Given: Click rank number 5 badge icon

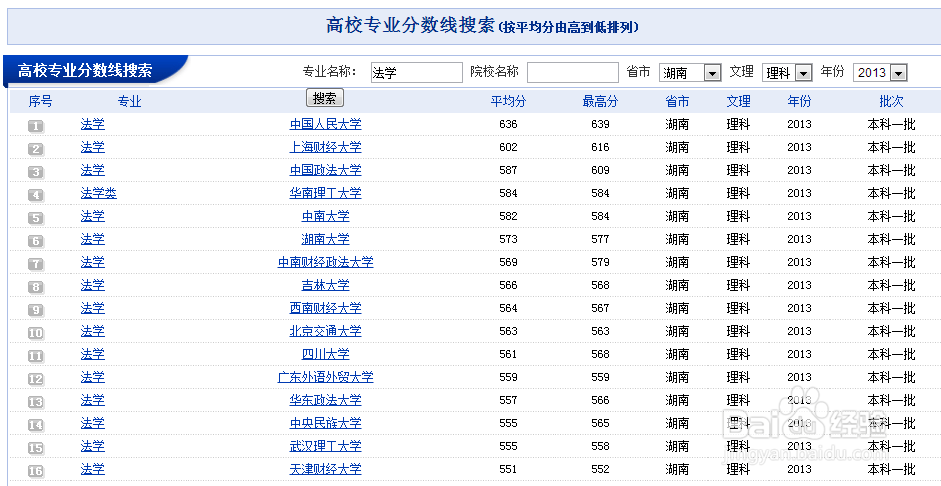Looking at the screenshot, I should (x=36, y=218).
